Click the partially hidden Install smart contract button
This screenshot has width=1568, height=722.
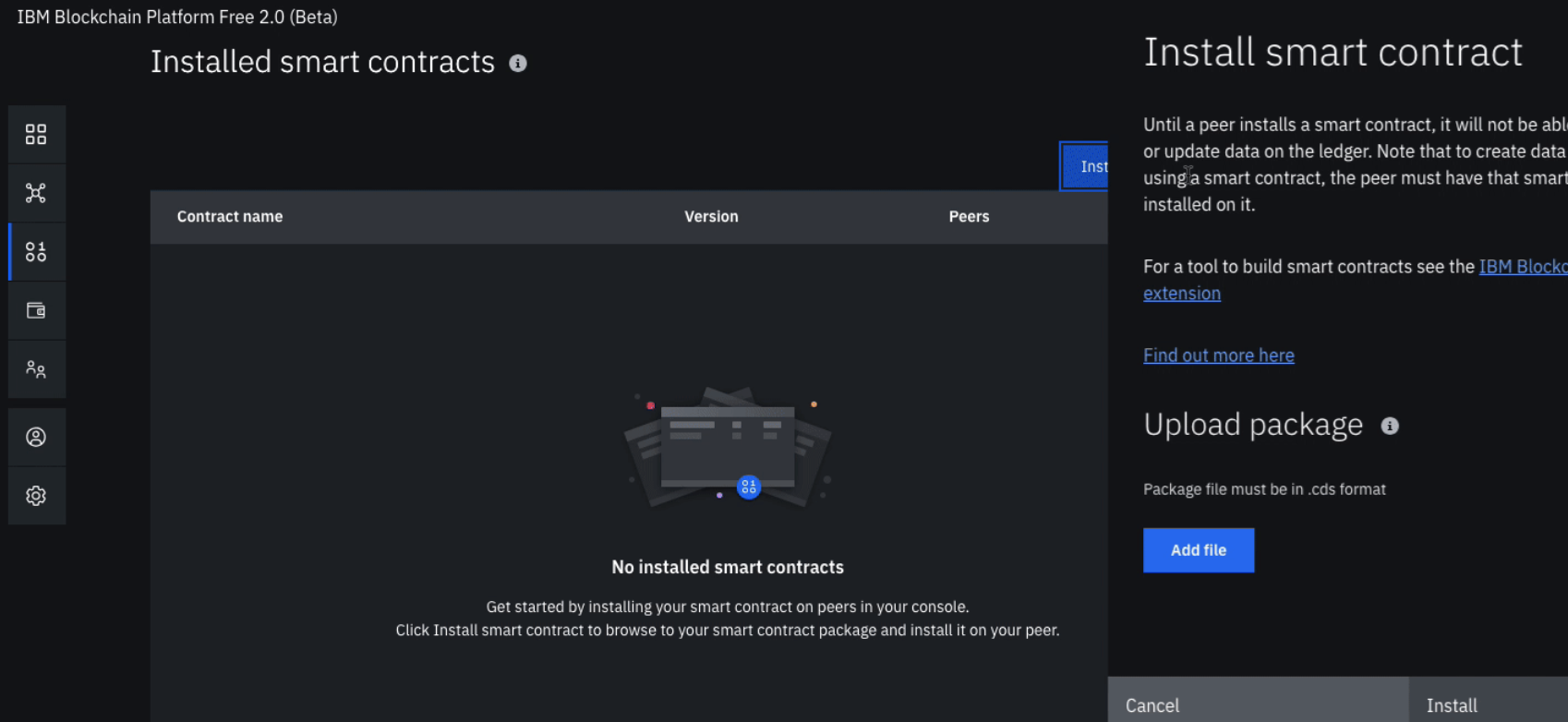[x=1084, y=166]
